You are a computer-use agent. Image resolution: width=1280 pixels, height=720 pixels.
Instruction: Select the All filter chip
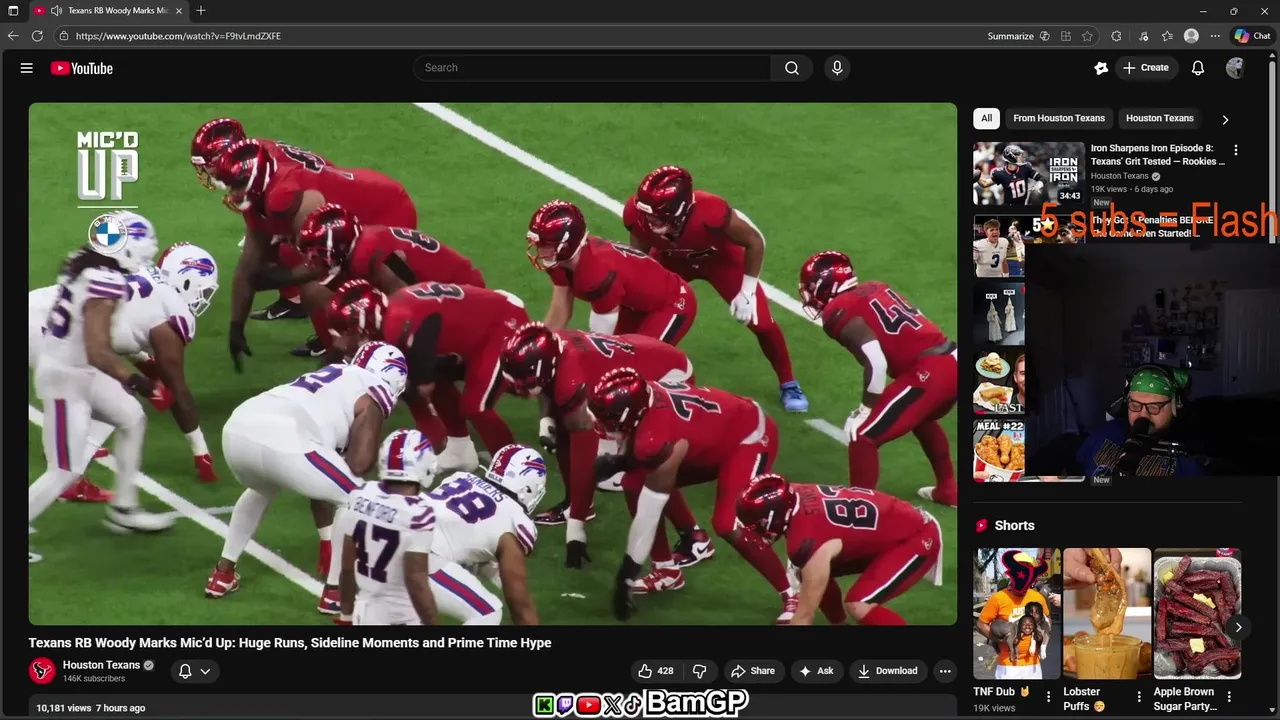pyautogui.click(x=986, y=118)
